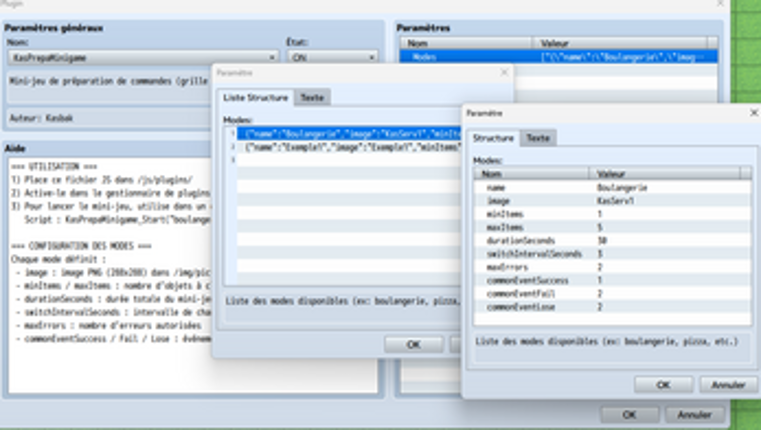This screenshot has width=761, height=430.
Task: Select the durationSeconds parameter row
Action: point(612,240)
